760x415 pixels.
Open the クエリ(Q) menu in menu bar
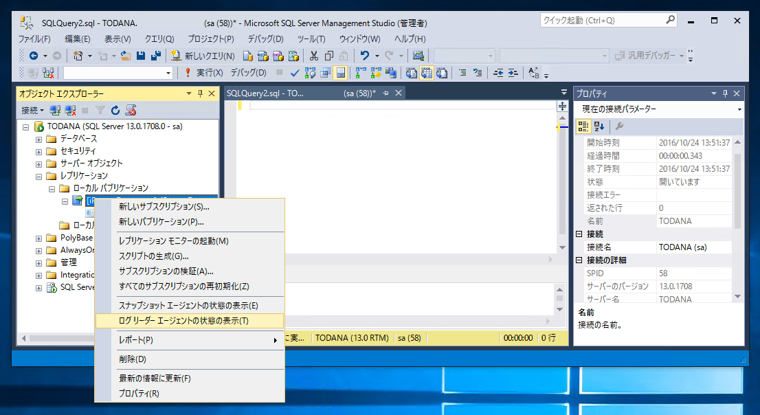click(159, 39)
